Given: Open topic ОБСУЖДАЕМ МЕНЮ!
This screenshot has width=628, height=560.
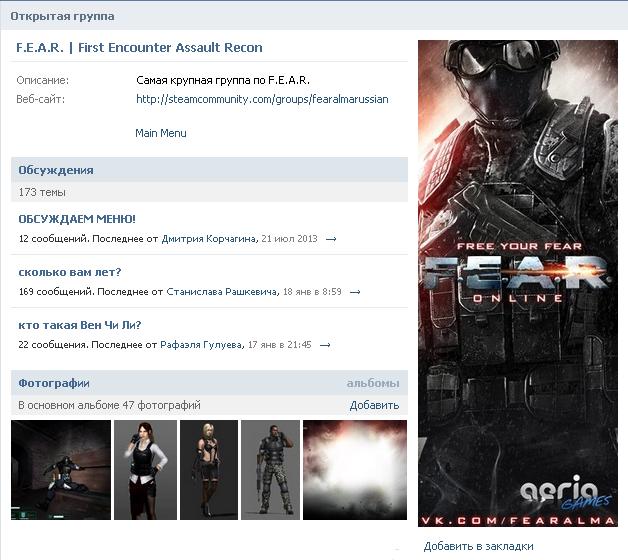Looking at the screenshot, I should tap(77, 219).
